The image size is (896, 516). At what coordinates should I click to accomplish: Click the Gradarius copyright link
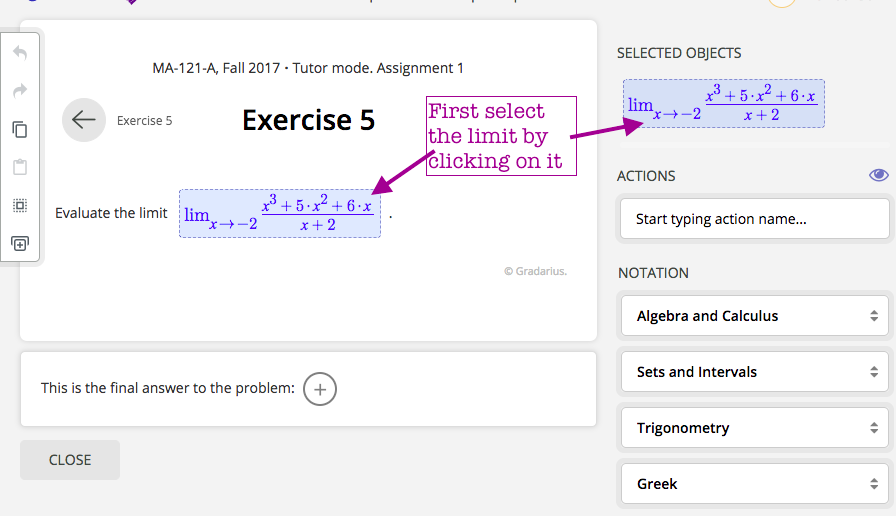point(535,271)
